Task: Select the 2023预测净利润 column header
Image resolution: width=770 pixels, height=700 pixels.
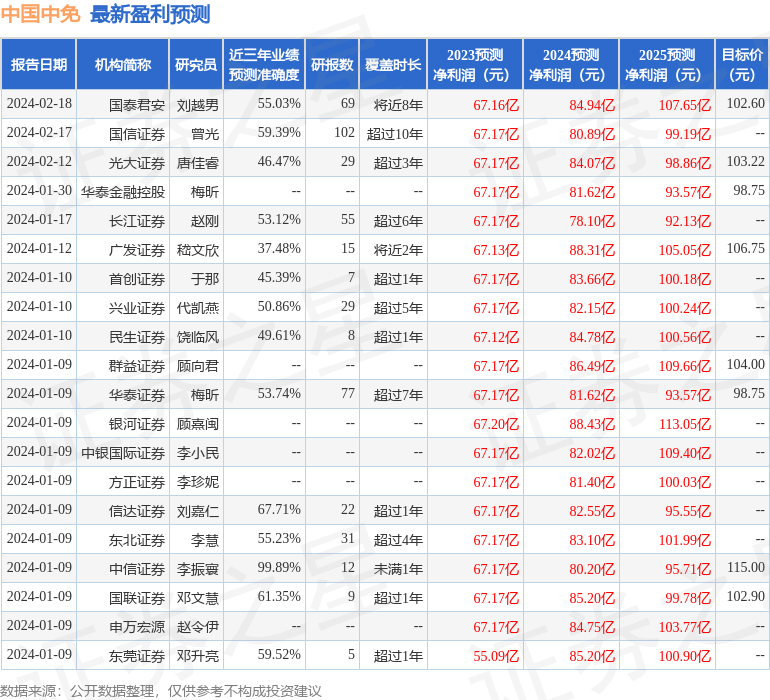Action: pyautogui.click(x=475, y=65)
